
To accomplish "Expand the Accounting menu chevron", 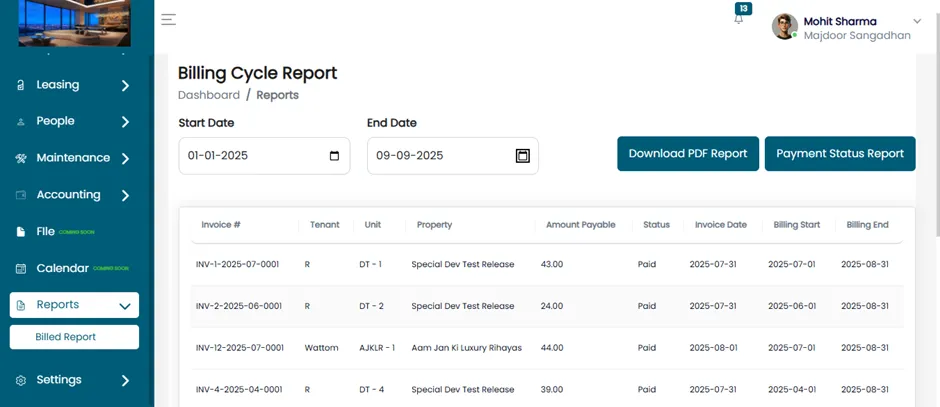I will pos(125,195).
